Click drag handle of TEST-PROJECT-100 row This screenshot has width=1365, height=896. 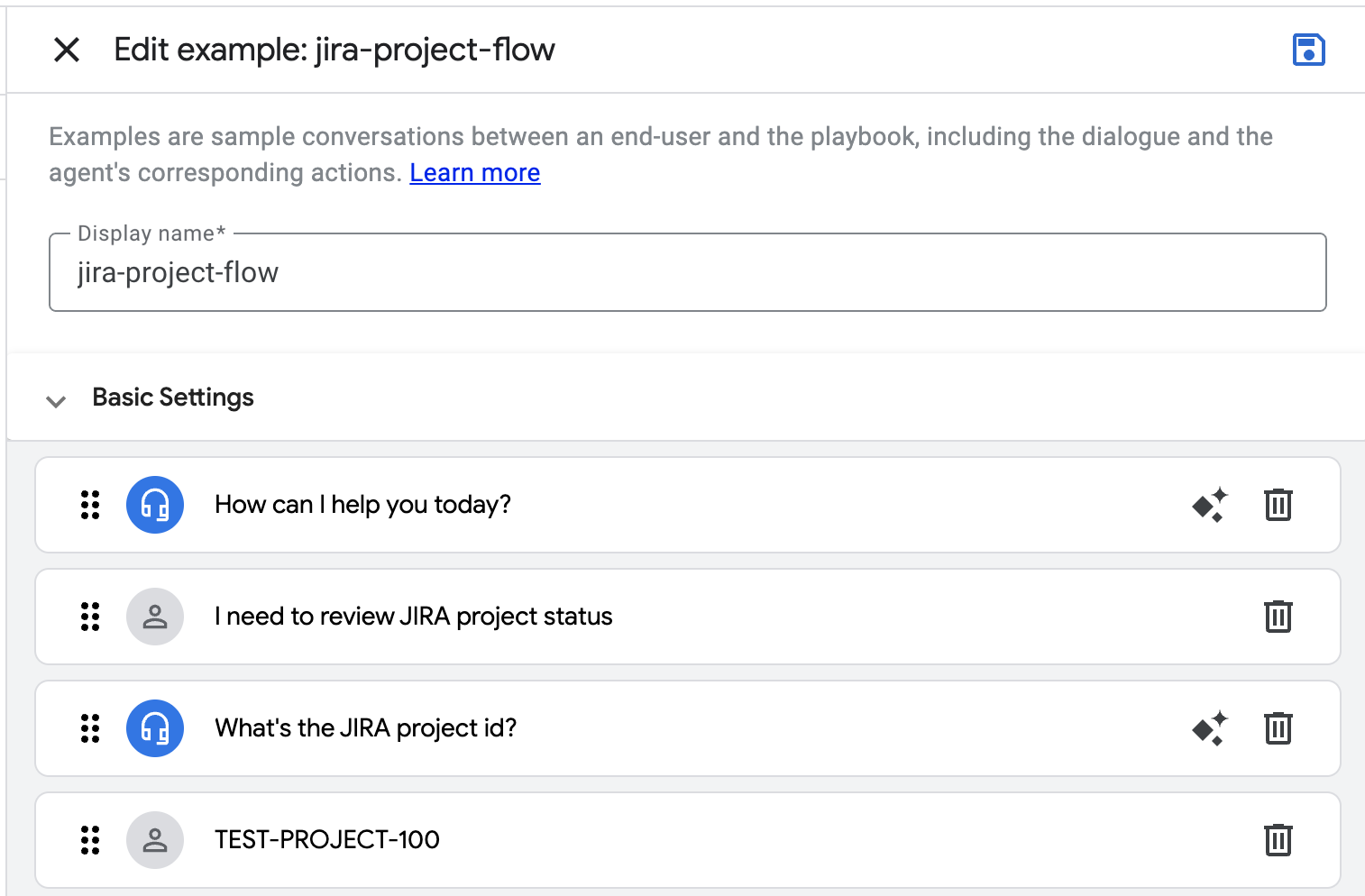90,840
